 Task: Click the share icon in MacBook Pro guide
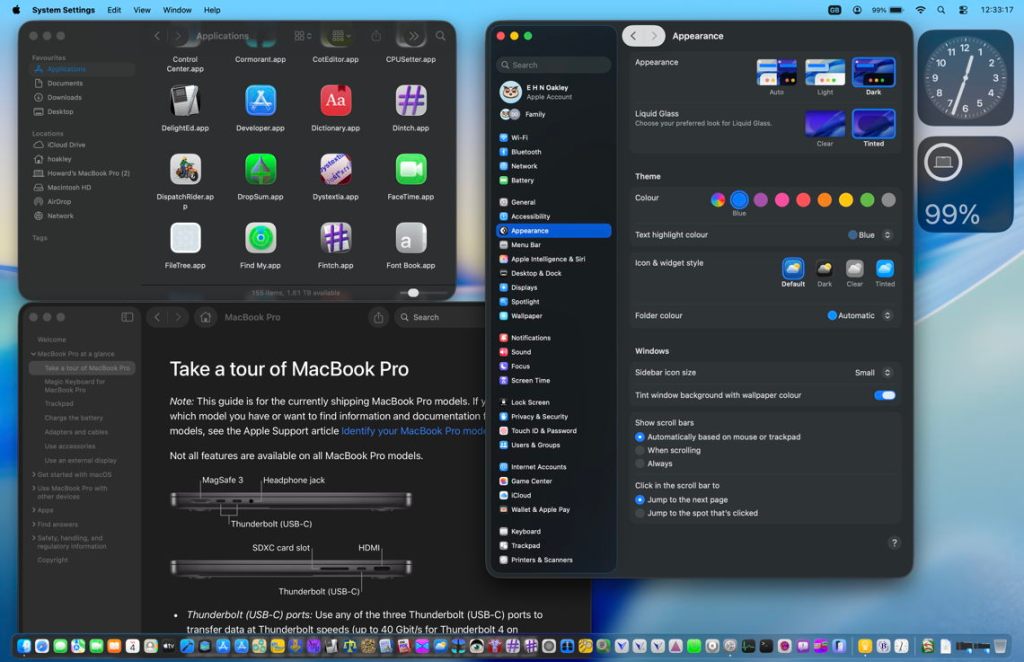click(x=378, y=317)
